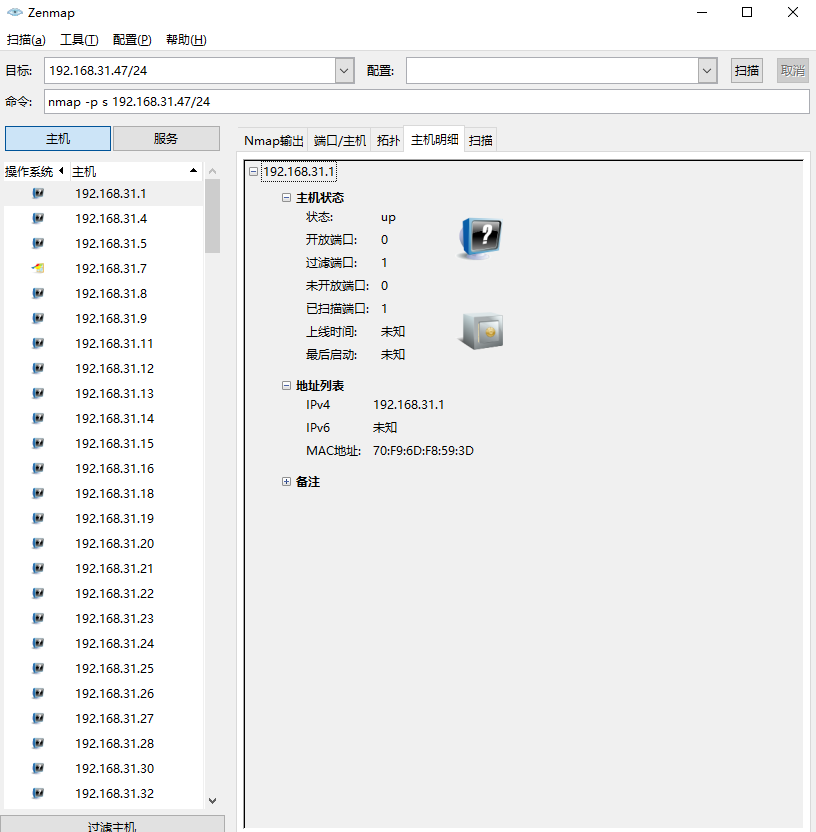Click OS icon beside host 192.168.31.23
Viewport: 816px width, 832px height.
pos(38,618)
